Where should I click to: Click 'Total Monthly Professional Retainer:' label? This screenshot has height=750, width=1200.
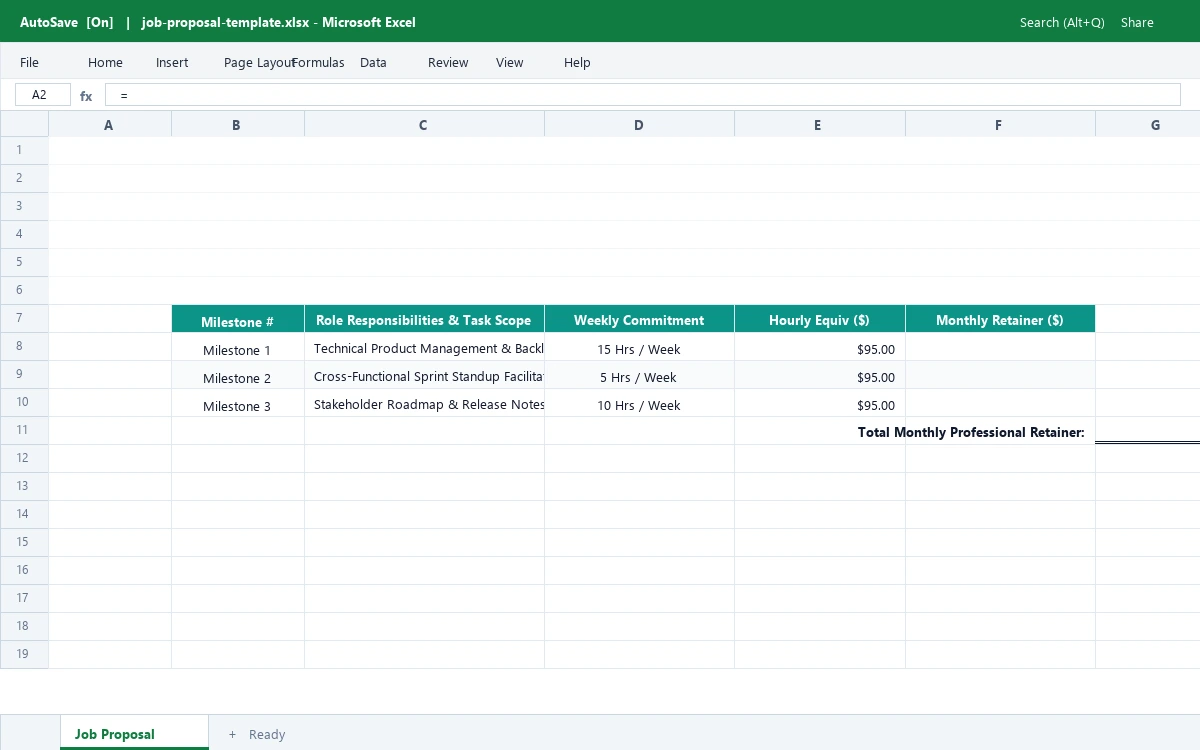pyautogui.click(x=971, y=432)
